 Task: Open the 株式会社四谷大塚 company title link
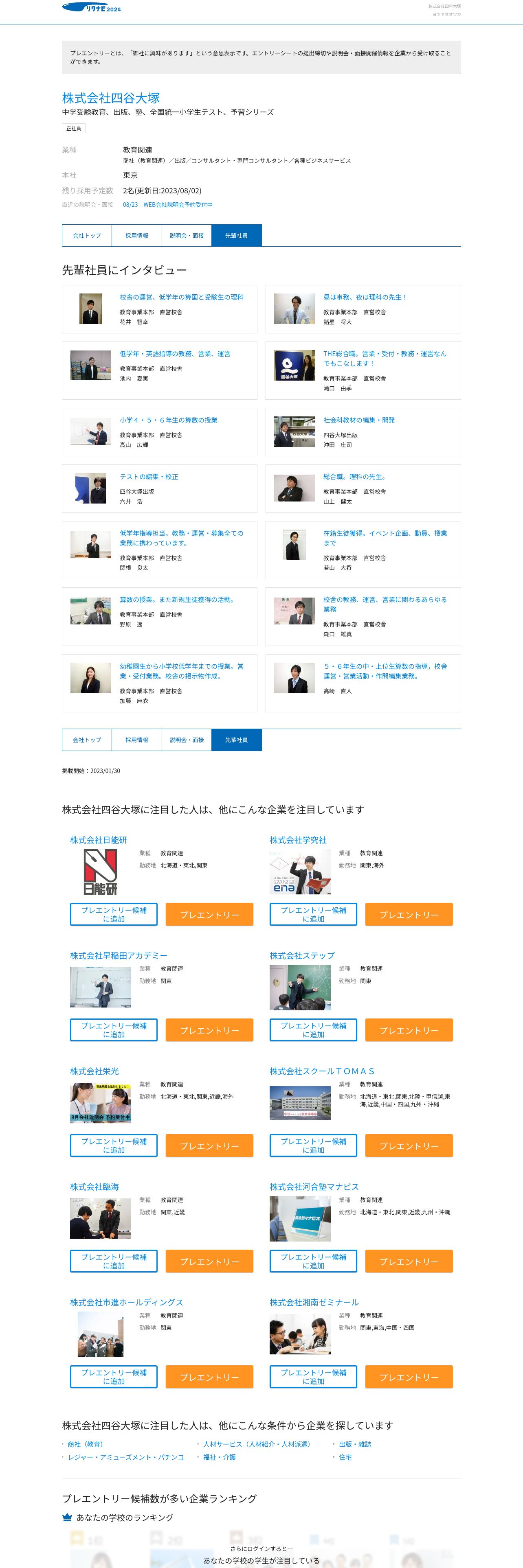click(111, 98)
